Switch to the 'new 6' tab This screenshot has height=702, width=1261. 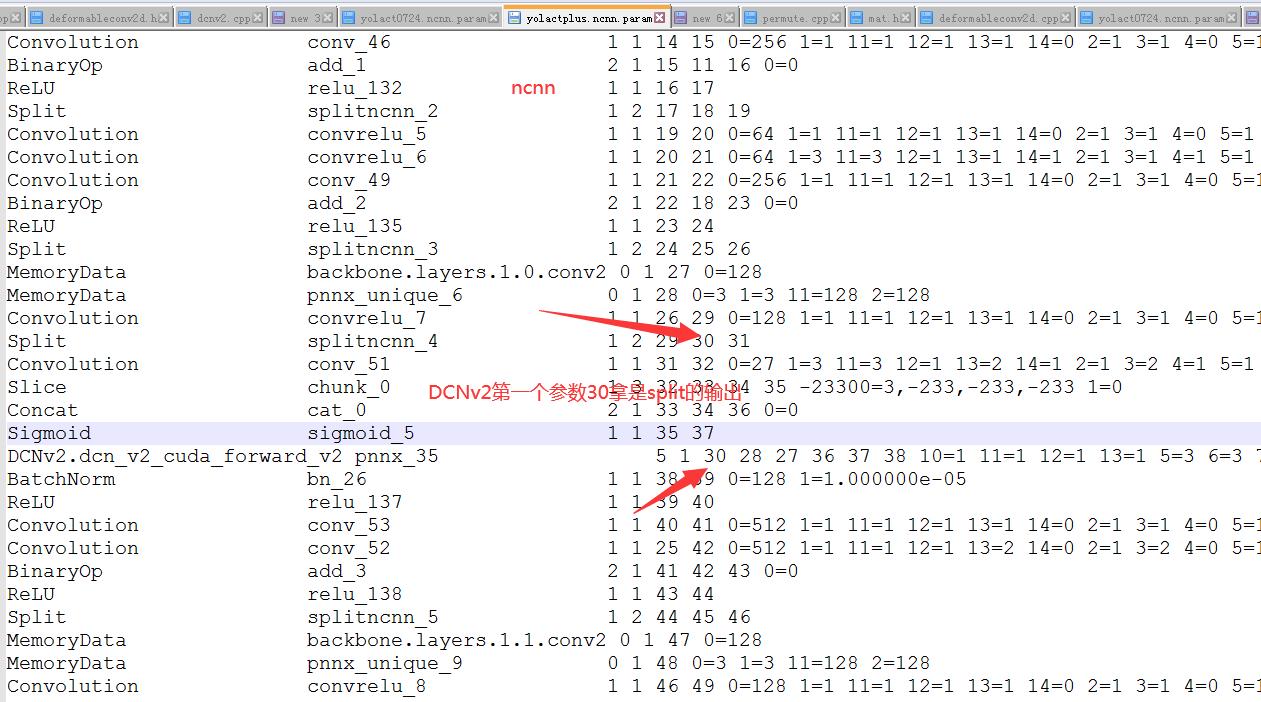click(x=705, y=18)
